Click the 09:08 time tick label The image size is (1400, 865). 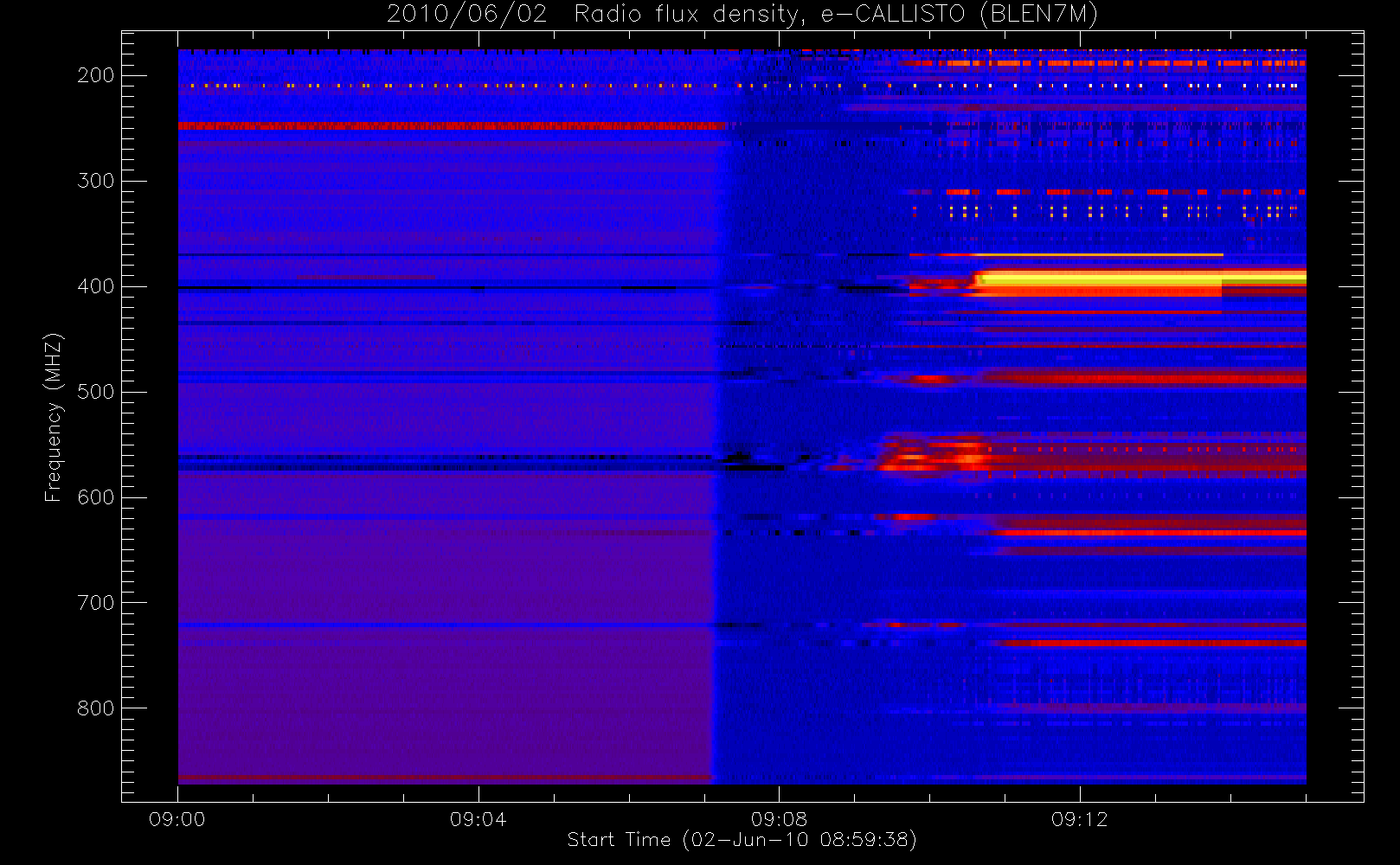[x=780, y=819]
